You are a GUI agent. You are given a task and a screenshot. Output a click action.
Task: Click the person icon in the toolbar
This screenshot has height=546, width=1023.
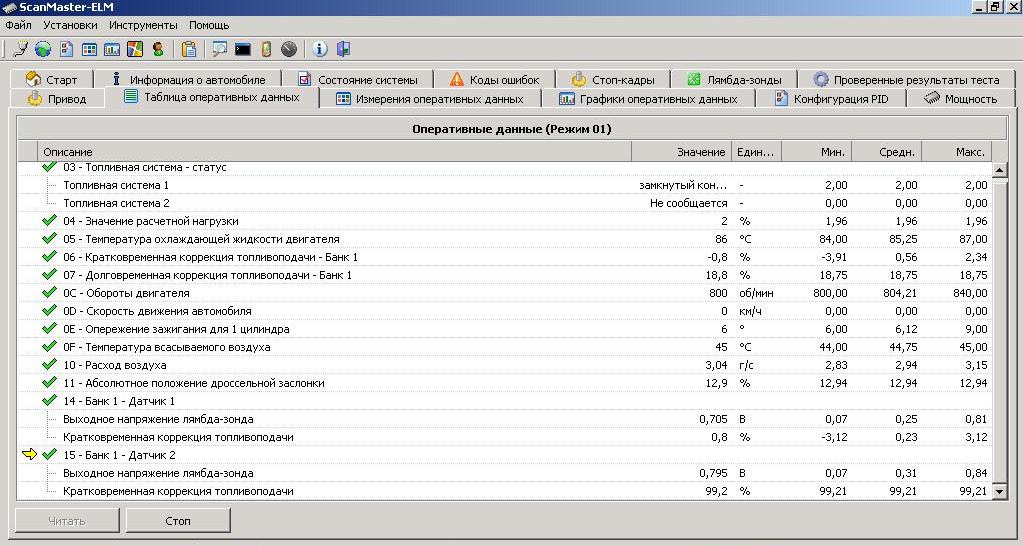click(158, 49)
